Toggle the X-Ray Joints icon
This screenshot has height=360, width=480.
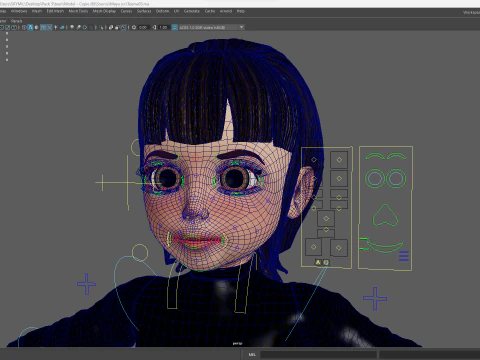123,27
